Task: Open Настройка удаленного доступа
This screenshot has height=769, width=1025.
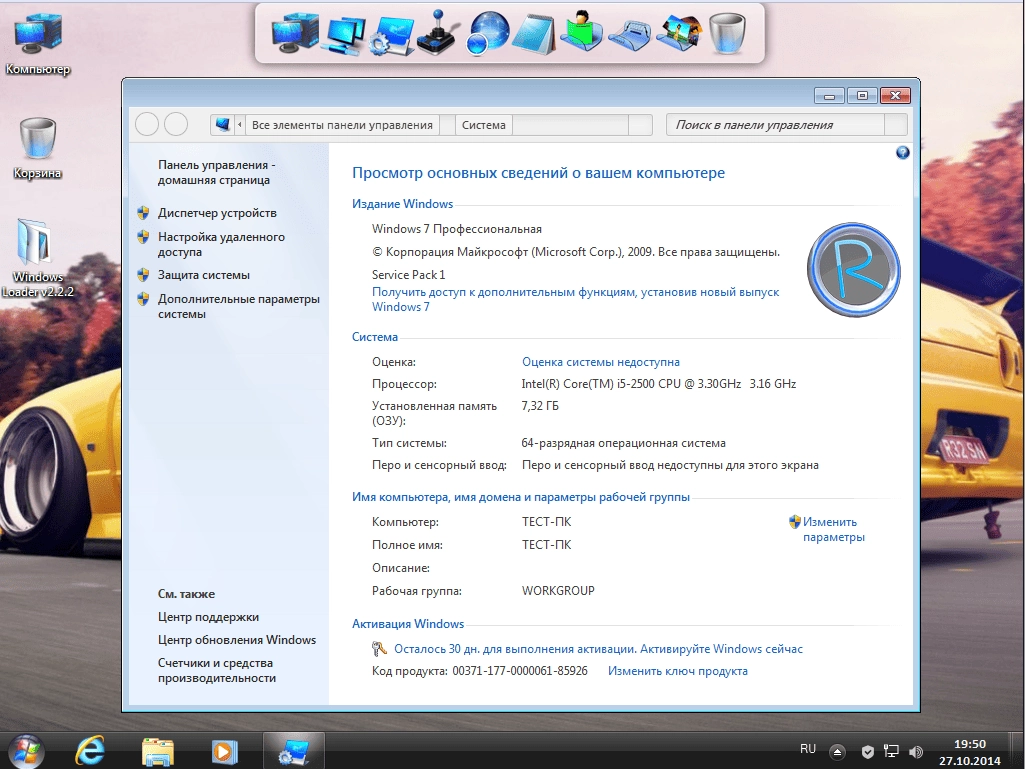Action: pos(221,245)
